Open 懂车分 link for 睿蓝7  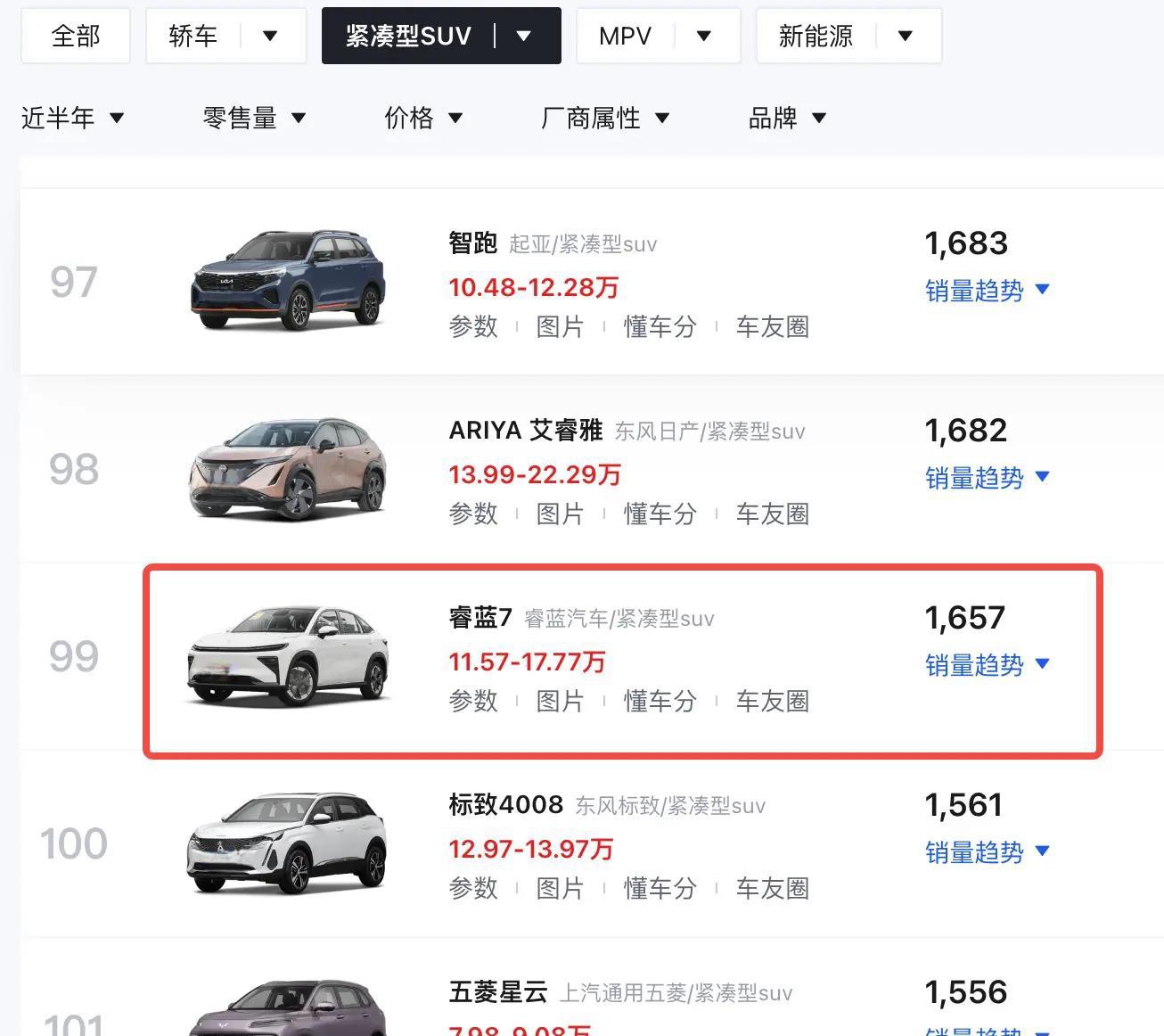coord(660,702)
